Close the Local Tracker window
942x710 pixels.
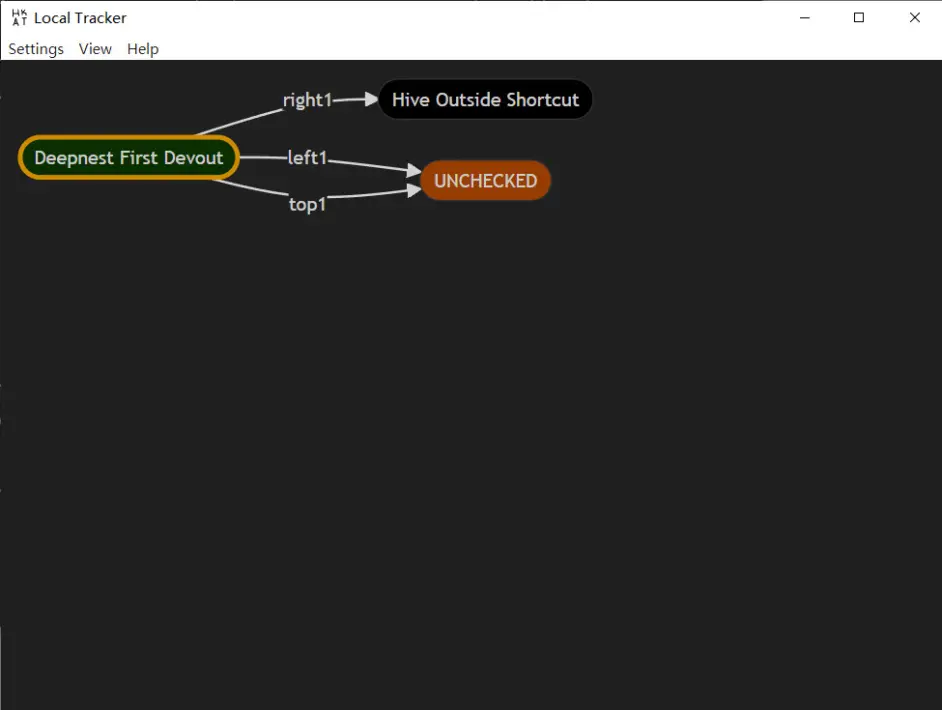click(x=914, y=18)
